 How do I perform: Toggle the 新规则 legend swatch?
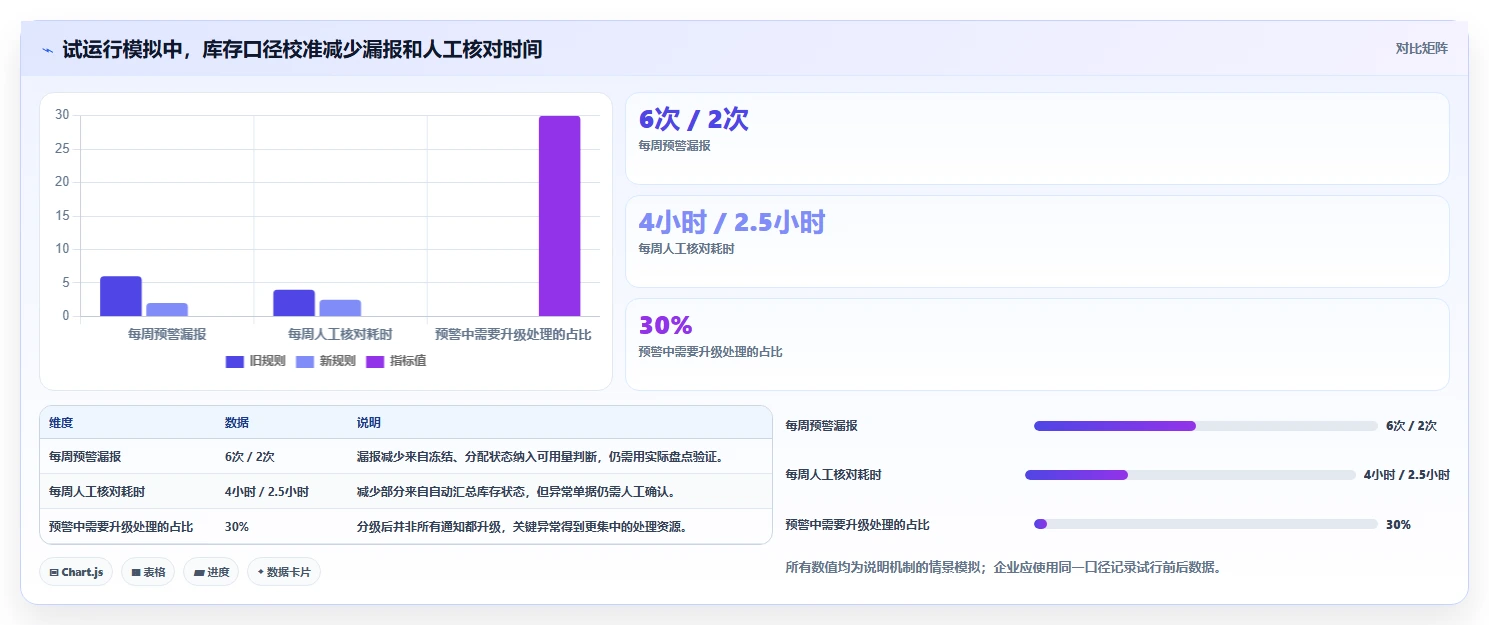click(305, 361)
